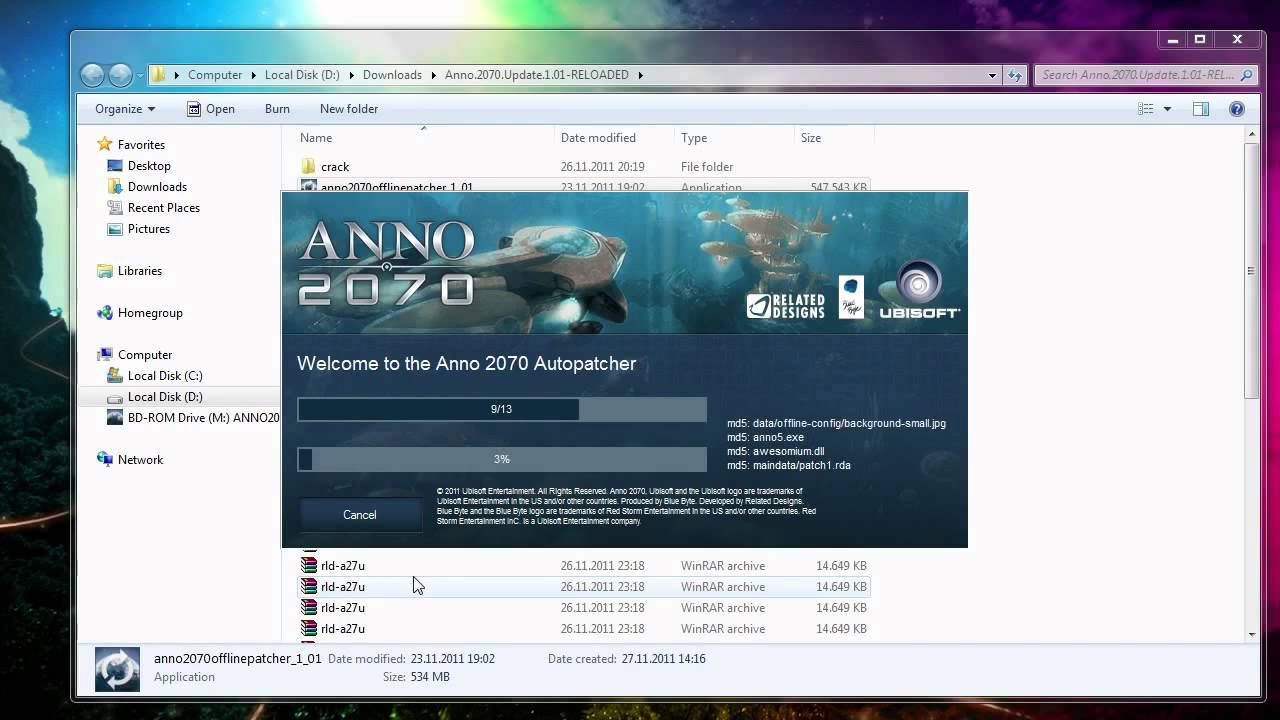Click details pane application icon
This screenshot has width=1280, height=720.
coord(117,669)
